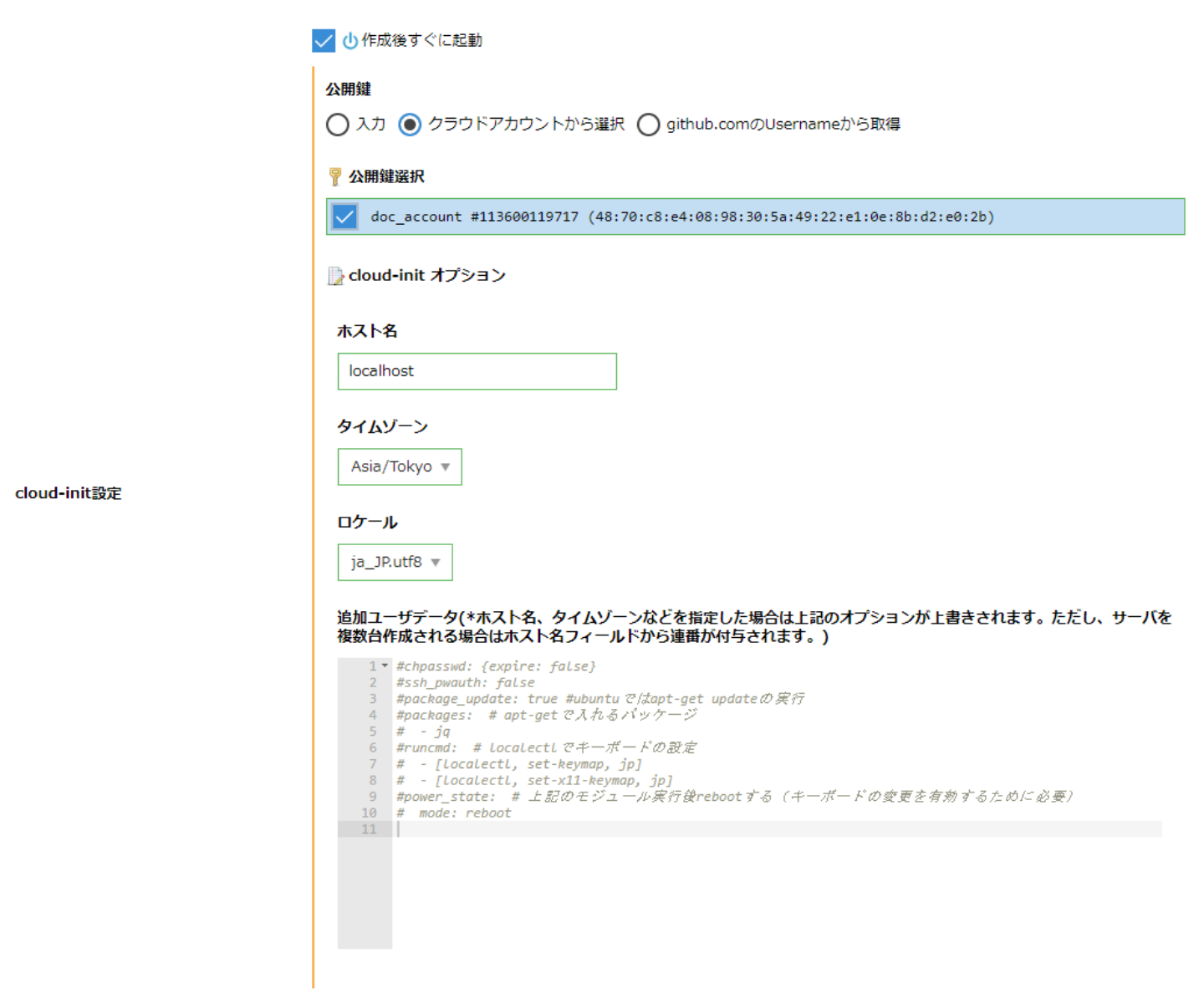Click the cloud-init設定 section label
This screenshot has height=989, width=1204.
point(69,493)
